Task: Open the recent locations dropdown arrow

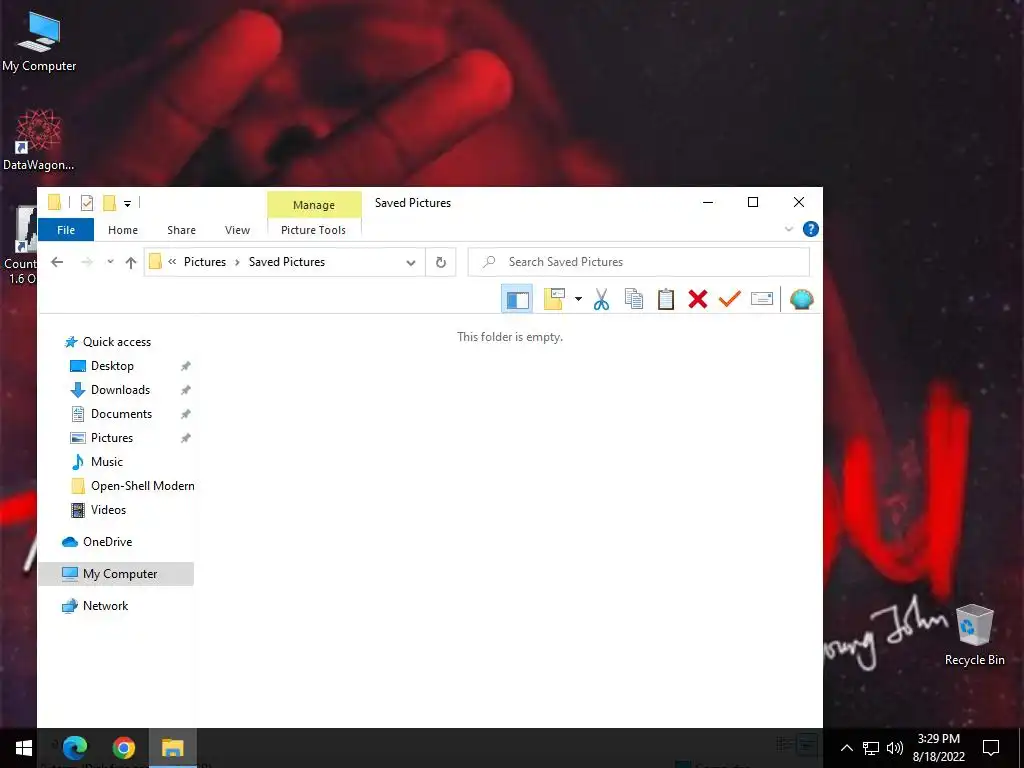Action: point(110,262)
